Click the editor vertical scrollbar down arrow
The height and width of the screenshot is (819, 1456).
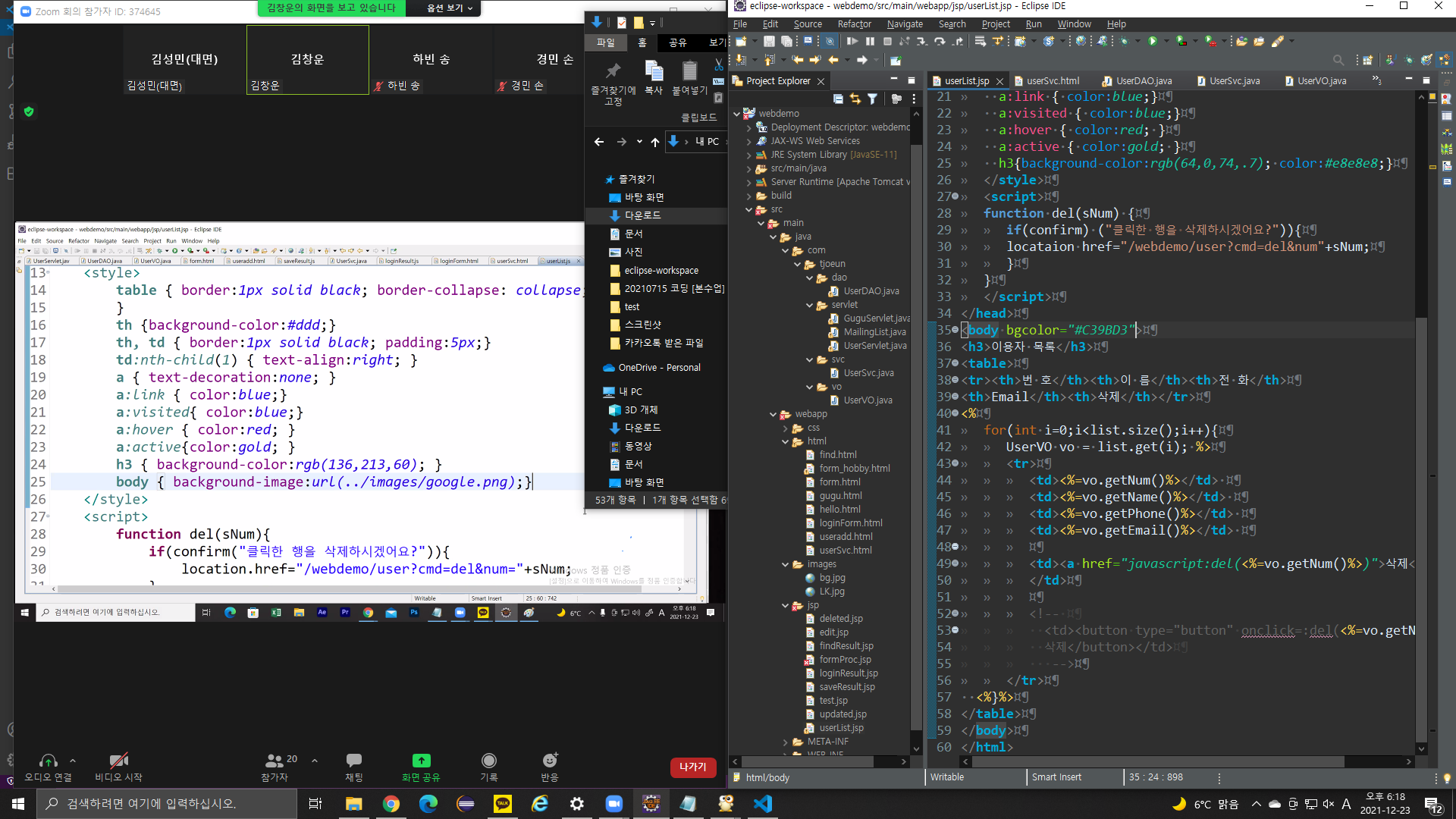pos(1421,748)
